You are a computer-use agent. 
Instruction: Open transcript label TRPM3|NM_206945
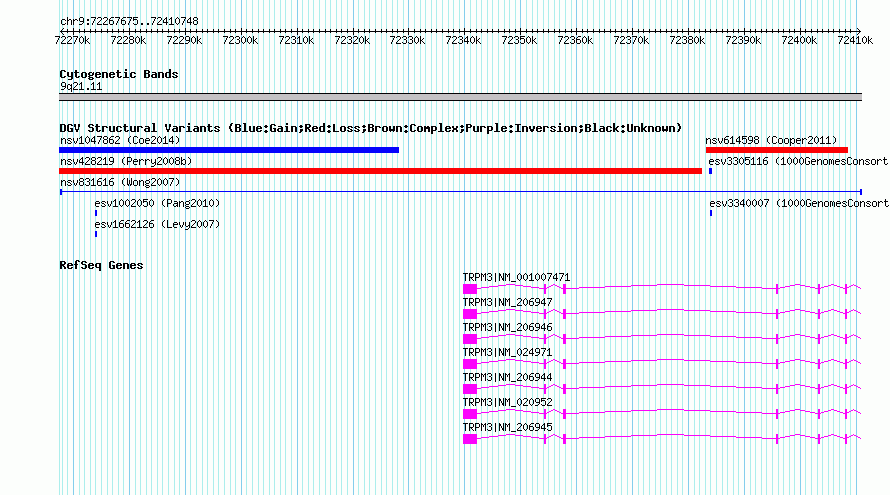(507, 427)
